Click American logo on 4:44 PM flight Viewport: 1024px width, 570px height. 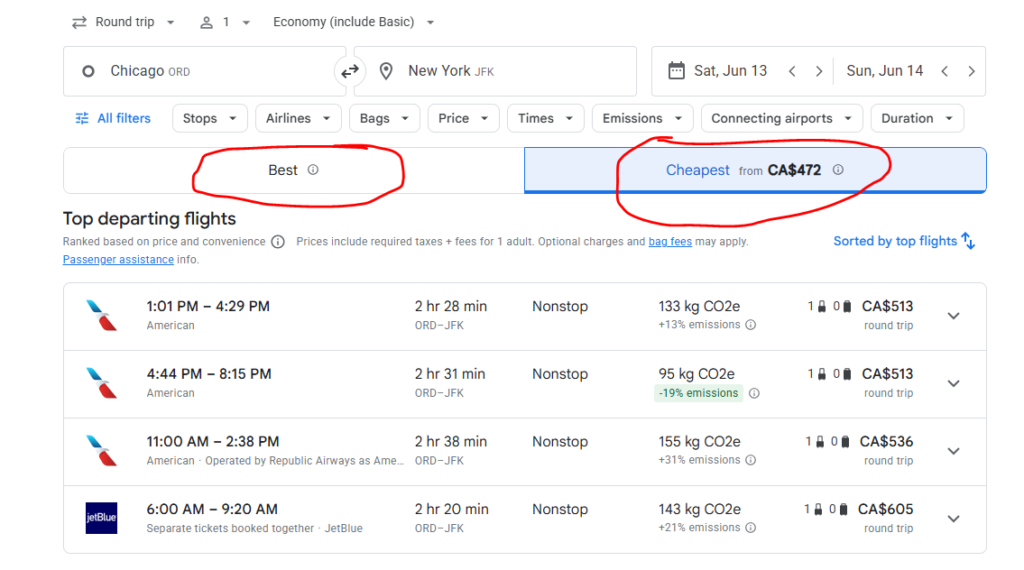[x=101, y=383]
